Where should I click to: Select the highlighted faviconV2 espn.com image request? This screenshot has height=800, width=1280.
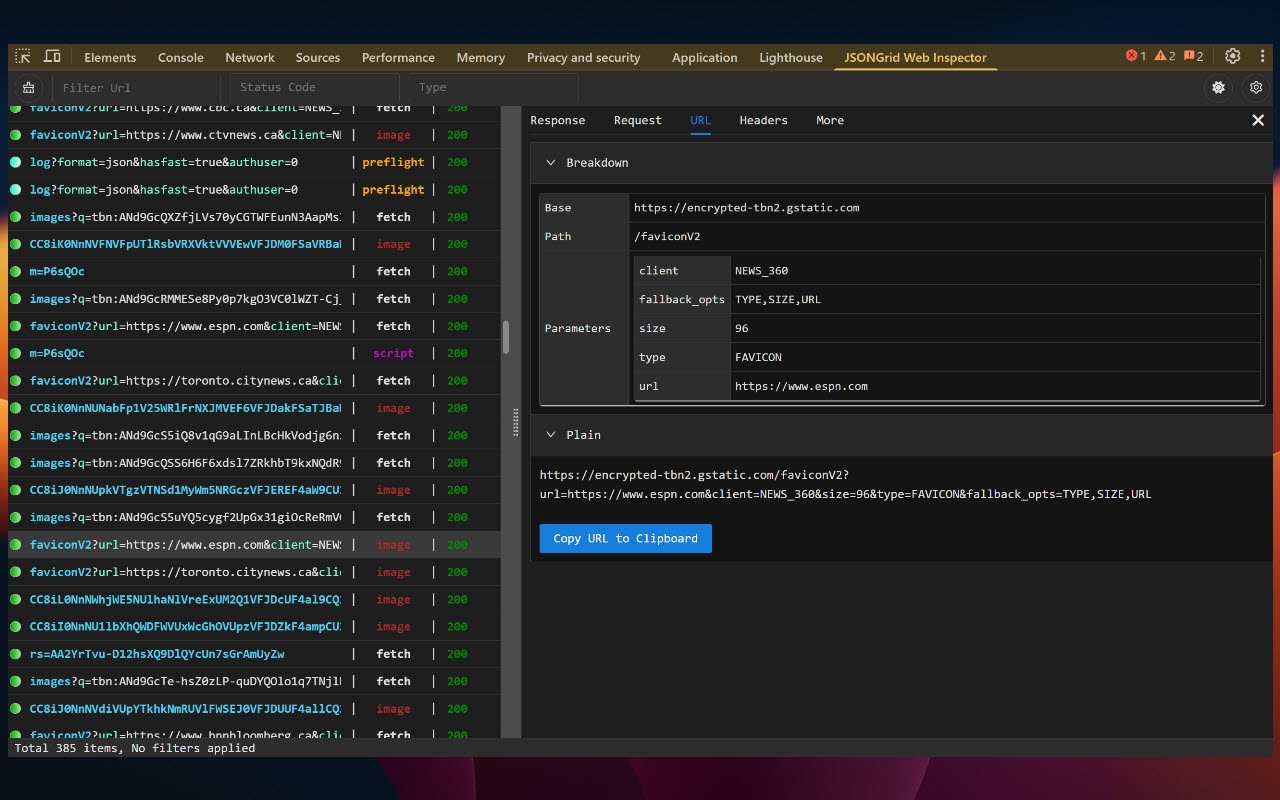click(x=255, y=545)
